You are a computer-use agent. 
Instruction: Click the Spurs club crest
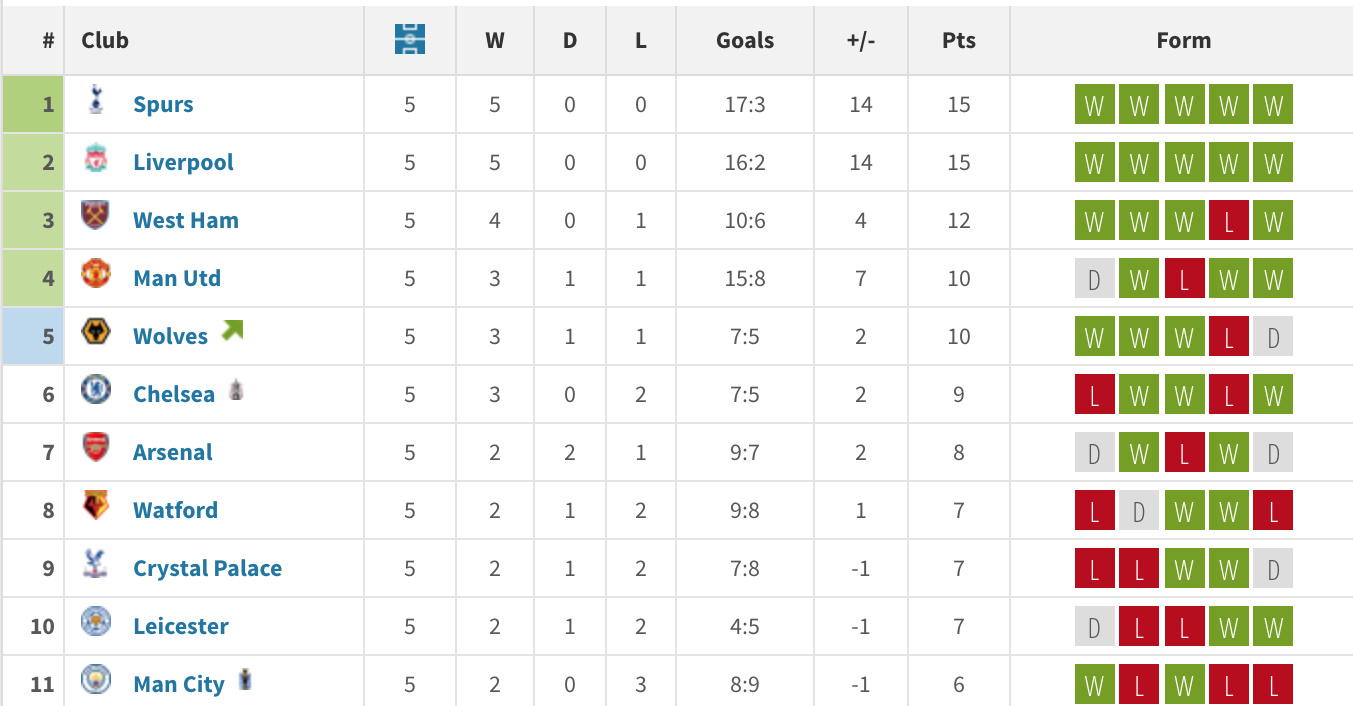point(96,99)
